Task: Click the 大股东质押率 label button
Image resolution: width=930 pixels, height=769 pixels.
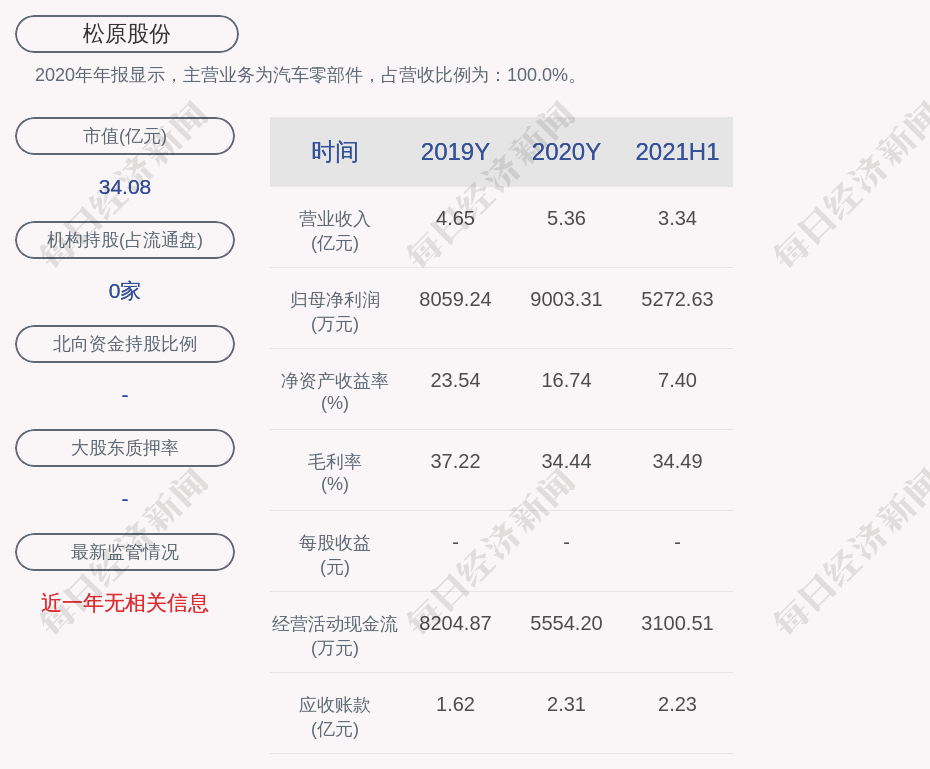Action: point(125,448)
